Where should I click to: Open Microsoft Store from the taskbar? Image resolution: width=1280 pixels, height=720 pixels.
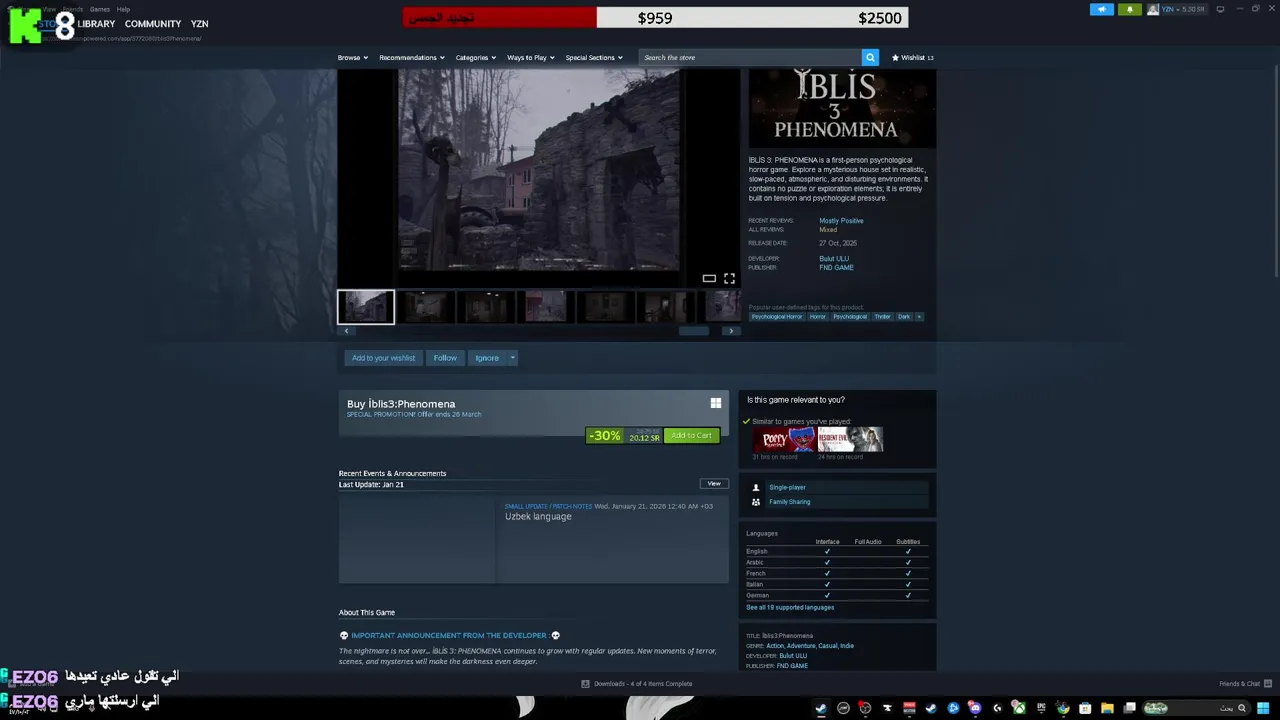click(1085, 708)
